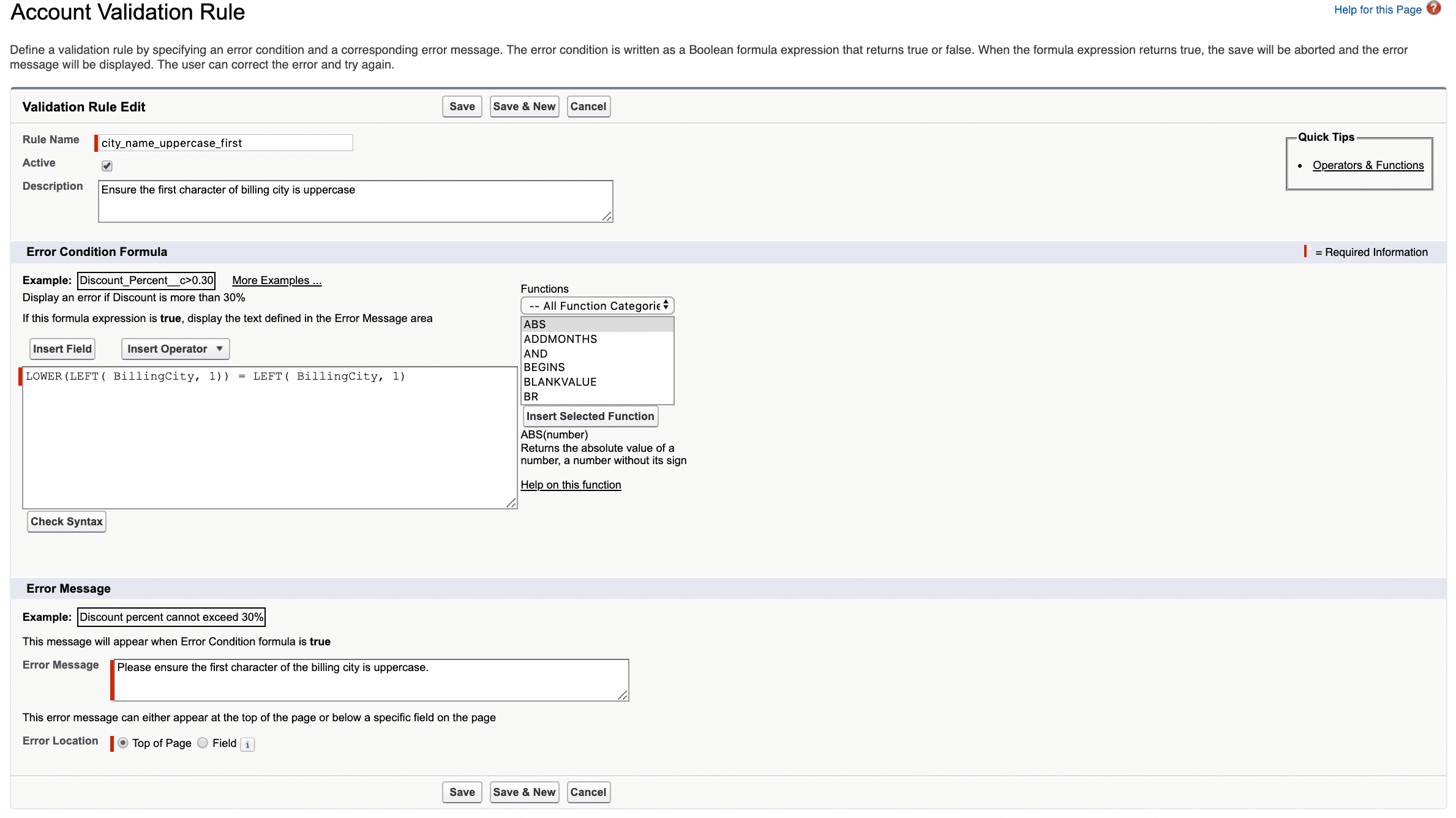This screenshot has width=1456, height=818.
Task: Click the Field info icon
Action: point(247,745)
